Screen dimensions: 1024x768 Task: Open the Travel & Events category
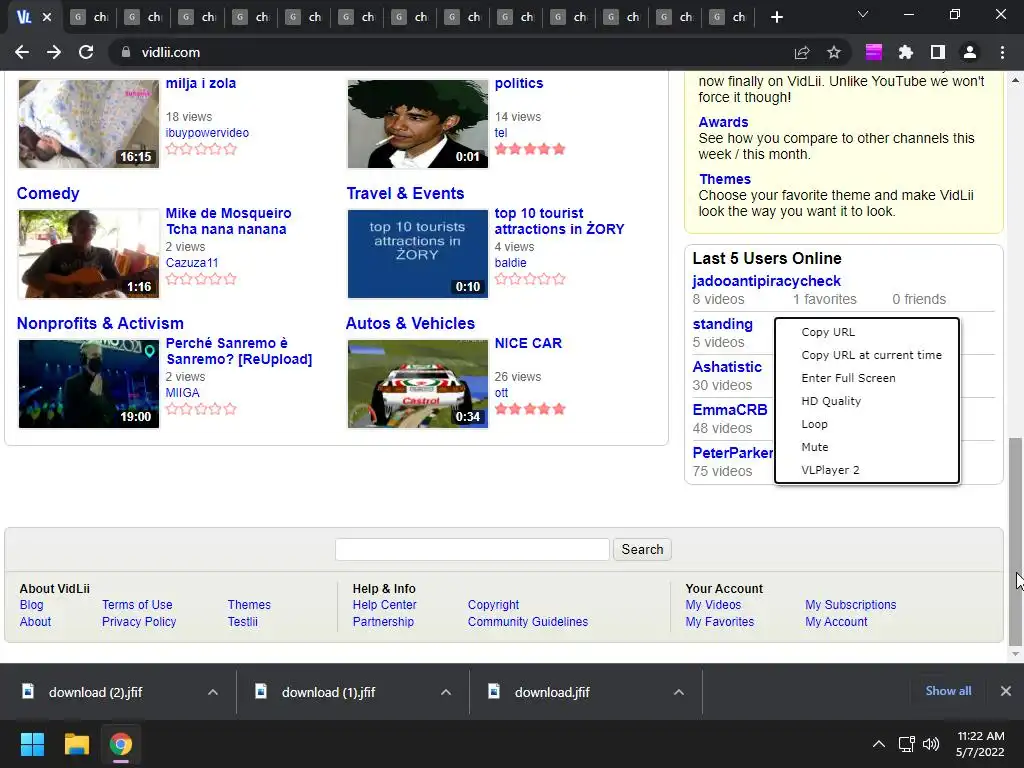point(405,193)
